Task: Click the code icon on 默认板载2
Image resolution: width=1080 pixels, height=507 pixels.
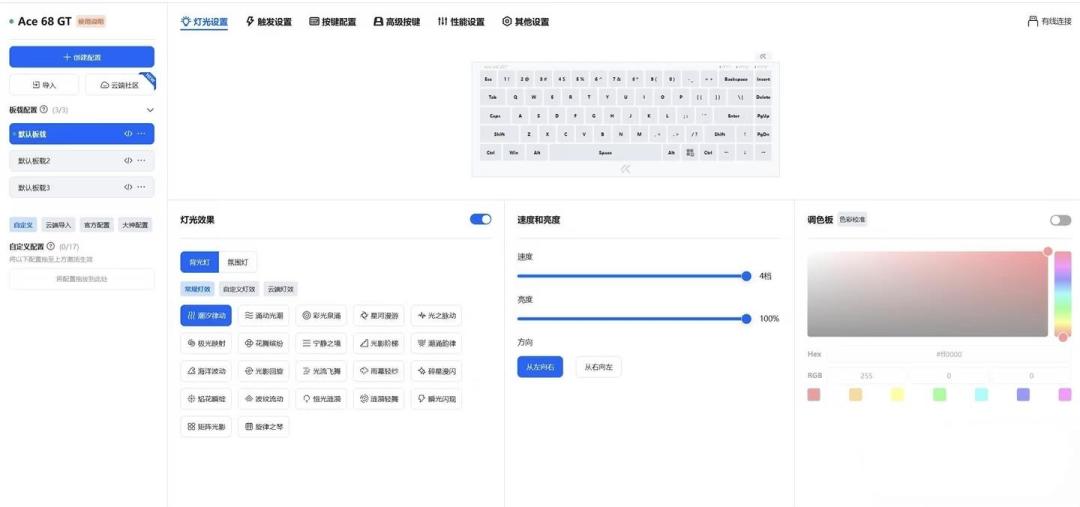Action: point(128,161)
